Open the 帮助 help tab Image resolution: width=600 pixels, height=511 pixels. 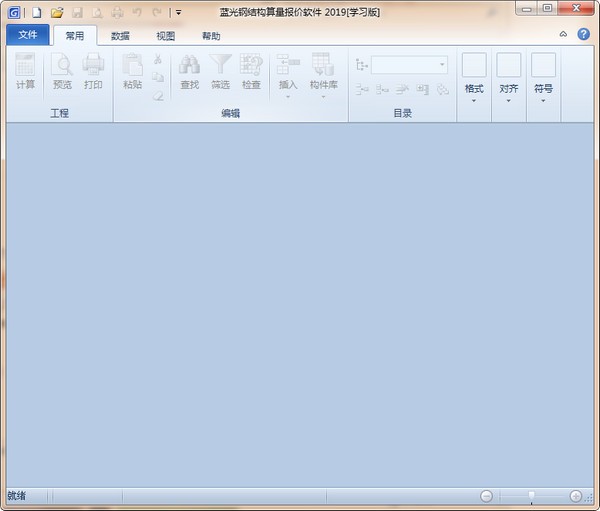tap(211, 36)
